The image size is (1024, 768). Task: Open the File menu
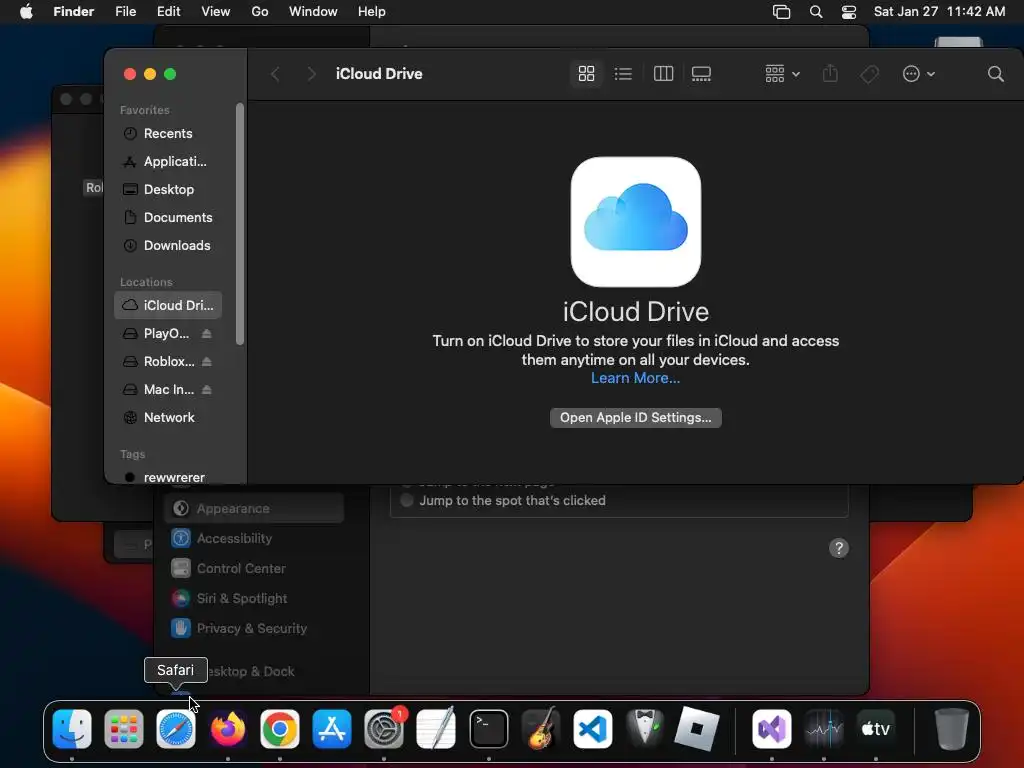coord(125,12)
